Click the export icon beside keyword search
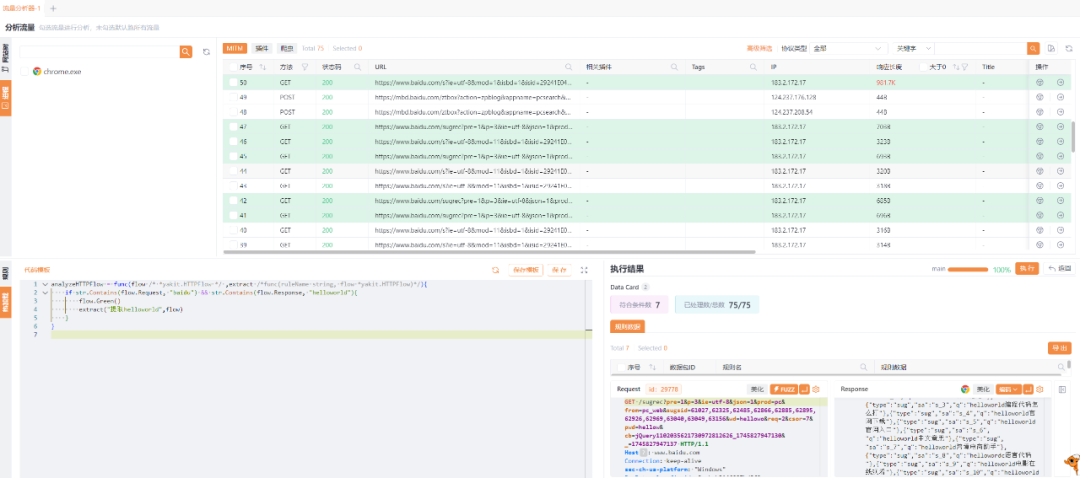 pyautogui.click(x=1051, y=48)
